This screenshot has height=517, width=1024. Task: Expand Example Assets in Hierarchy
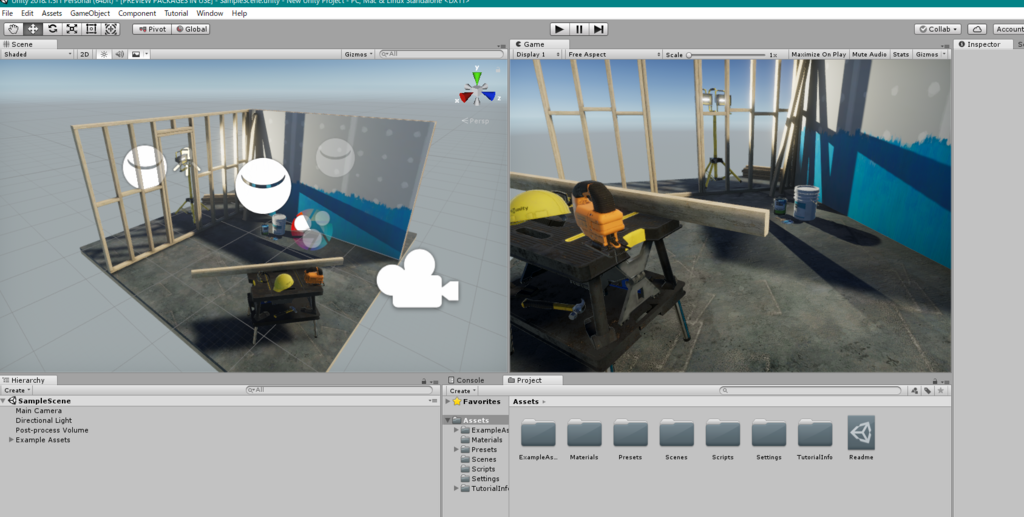[x=11, y=440]
